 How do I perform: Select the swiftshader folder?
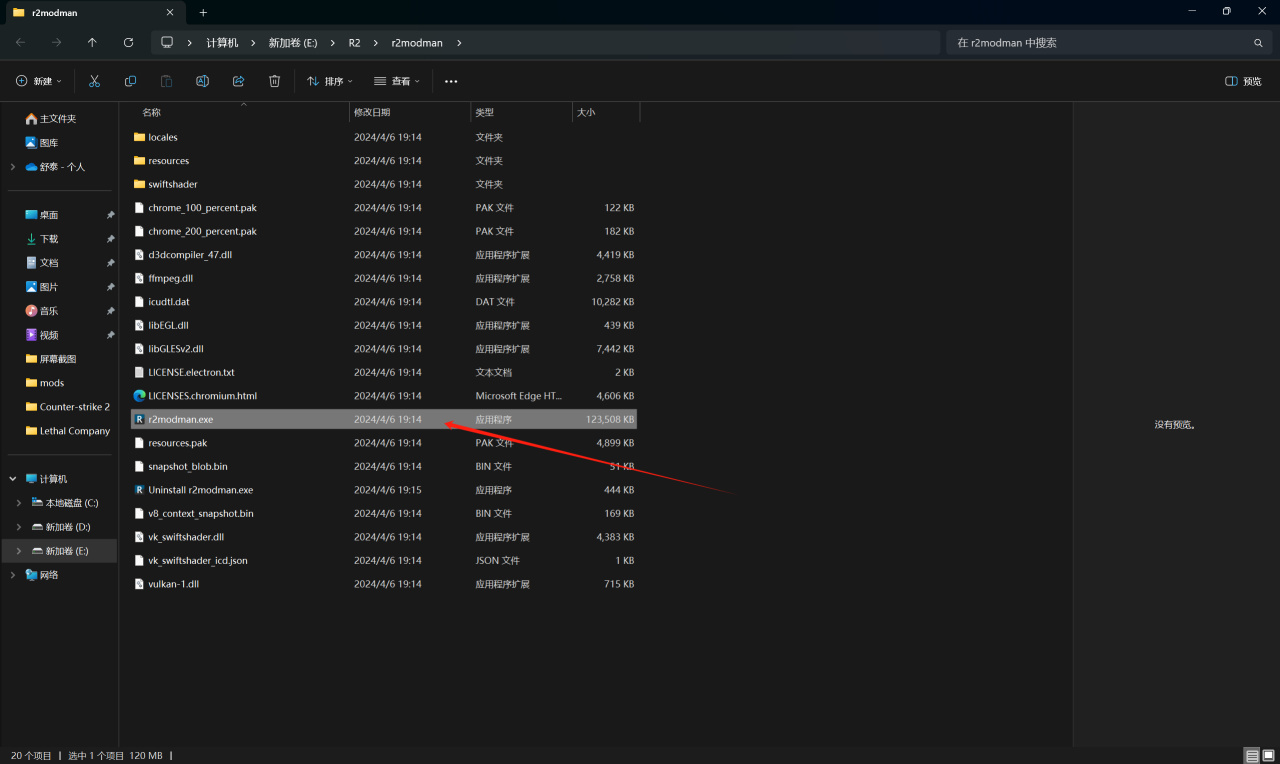point(384,184)
